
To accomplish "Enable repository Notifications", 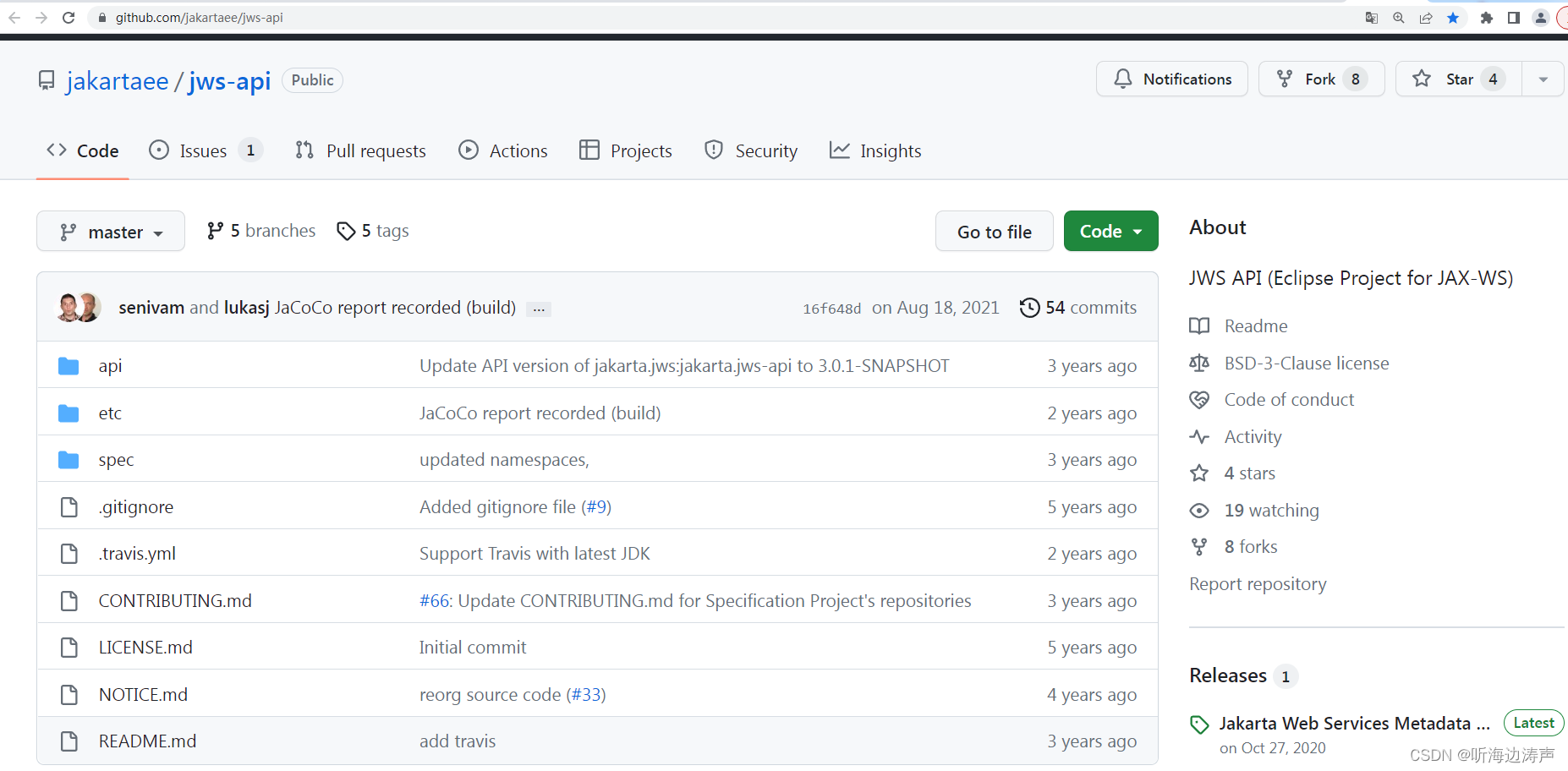I will point(1171,79).
